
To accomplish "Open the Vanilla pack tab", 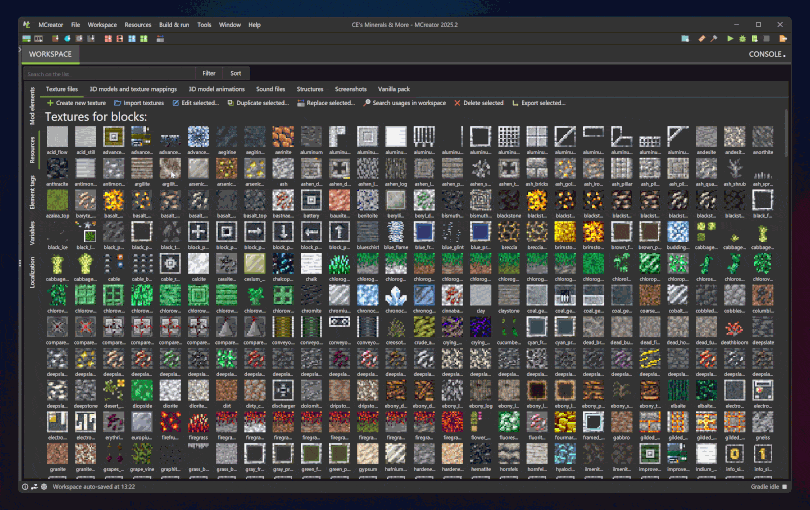I will coord(394,89).
